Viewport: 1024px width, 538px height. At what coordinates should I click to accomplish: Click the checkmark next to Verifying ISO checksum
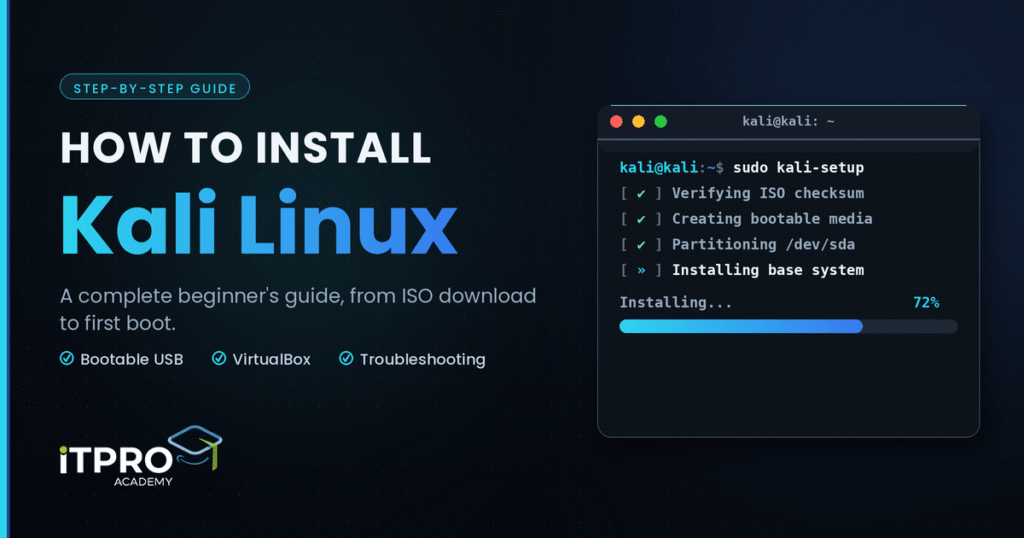tap(641, 193)
